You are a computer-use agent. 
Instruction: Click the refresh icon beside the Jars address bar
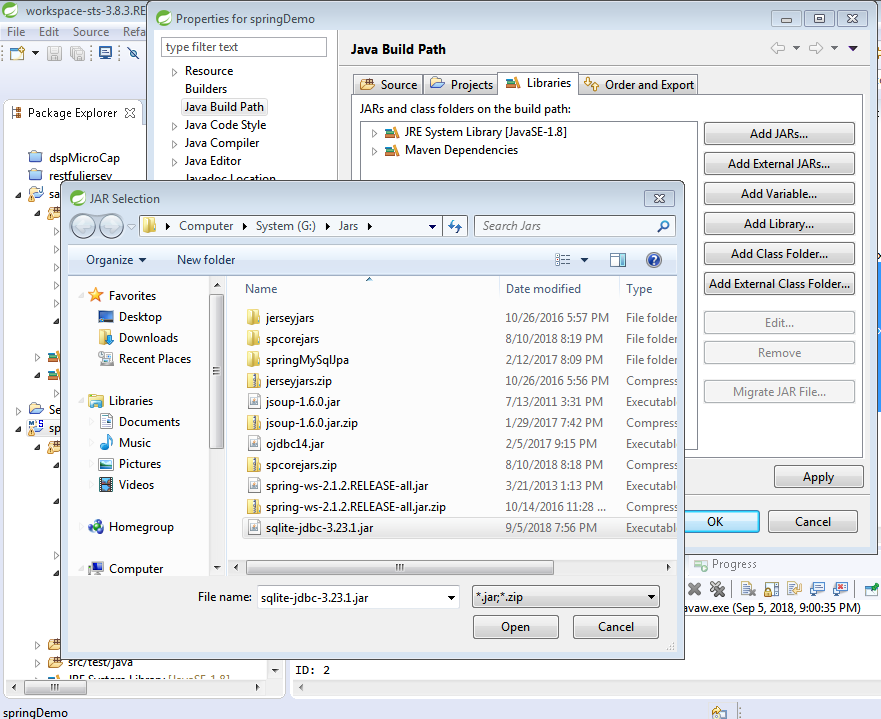[455, 226]
